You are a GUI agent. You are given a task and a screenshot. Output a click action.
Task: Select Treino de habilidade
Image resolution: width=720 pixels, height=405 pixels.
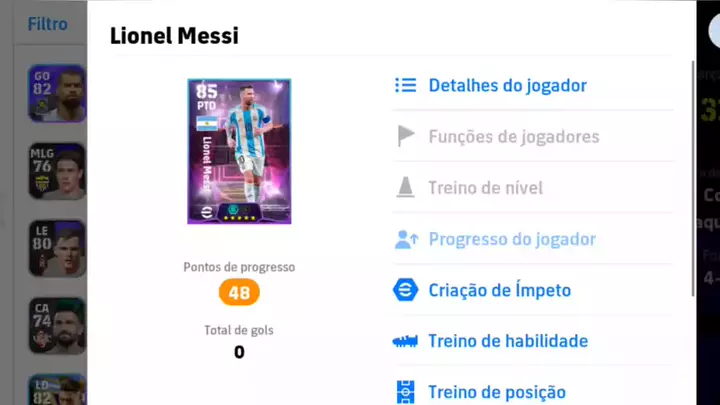[x=508, y=341]
